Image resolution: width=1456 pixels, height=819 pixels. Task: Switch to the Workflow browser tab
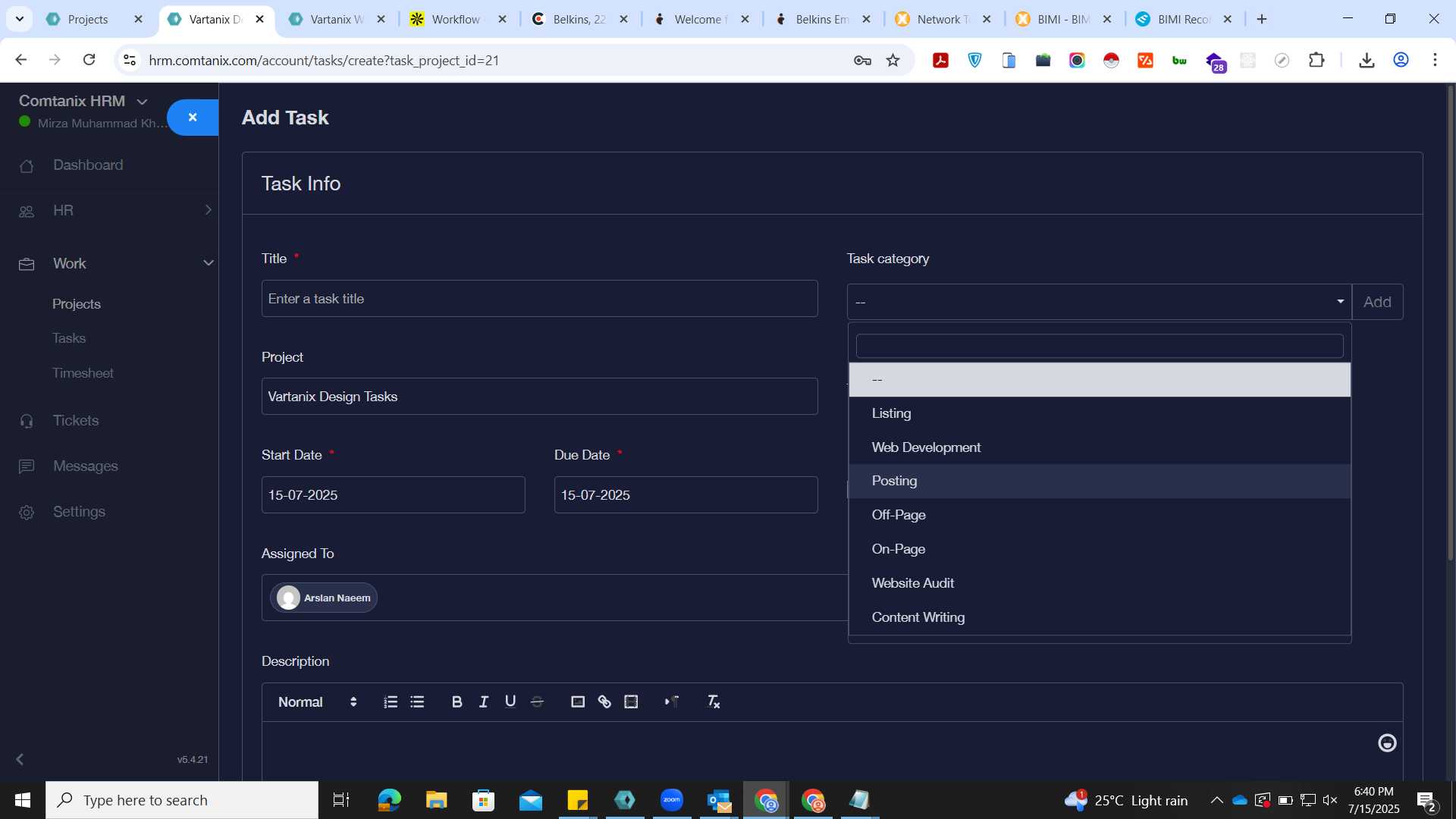point(458,19)
